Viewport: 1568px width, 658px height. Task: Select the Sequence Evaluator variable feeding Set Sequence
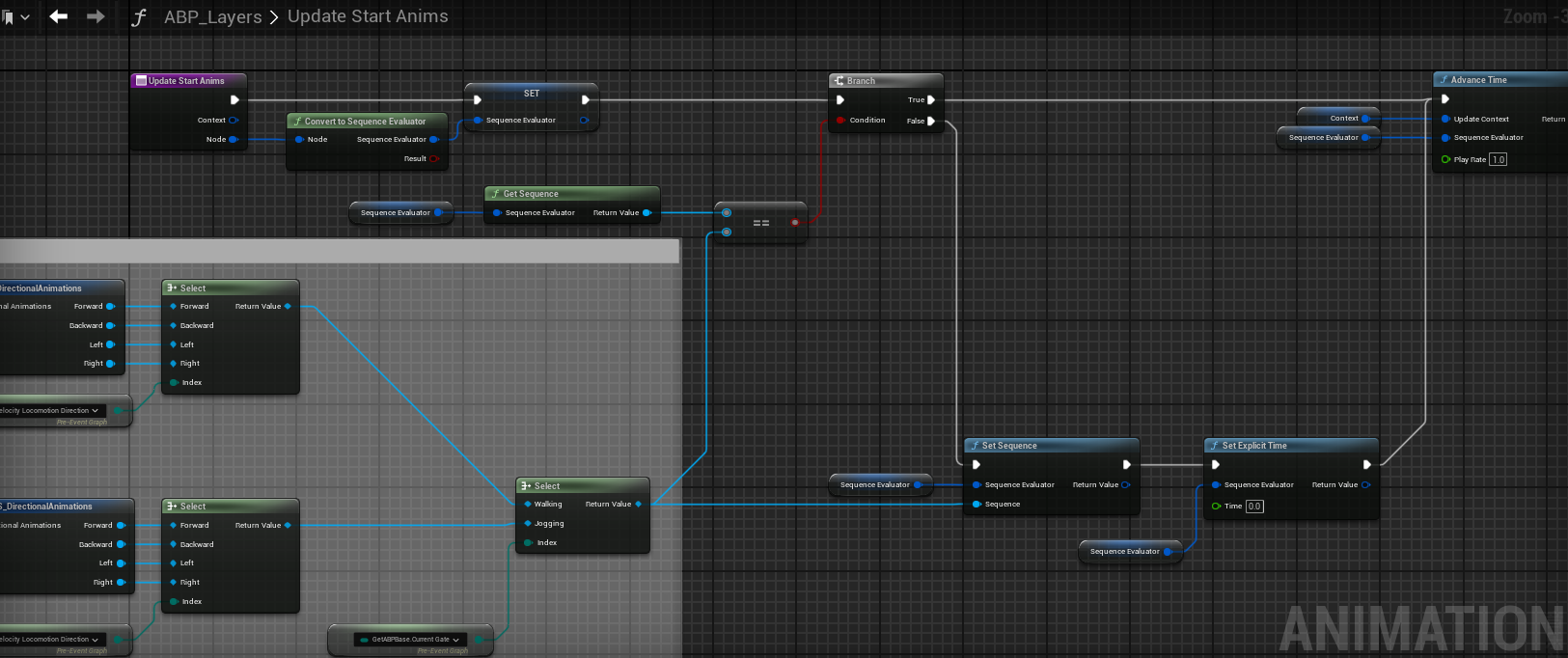click(x=880, y=484)
